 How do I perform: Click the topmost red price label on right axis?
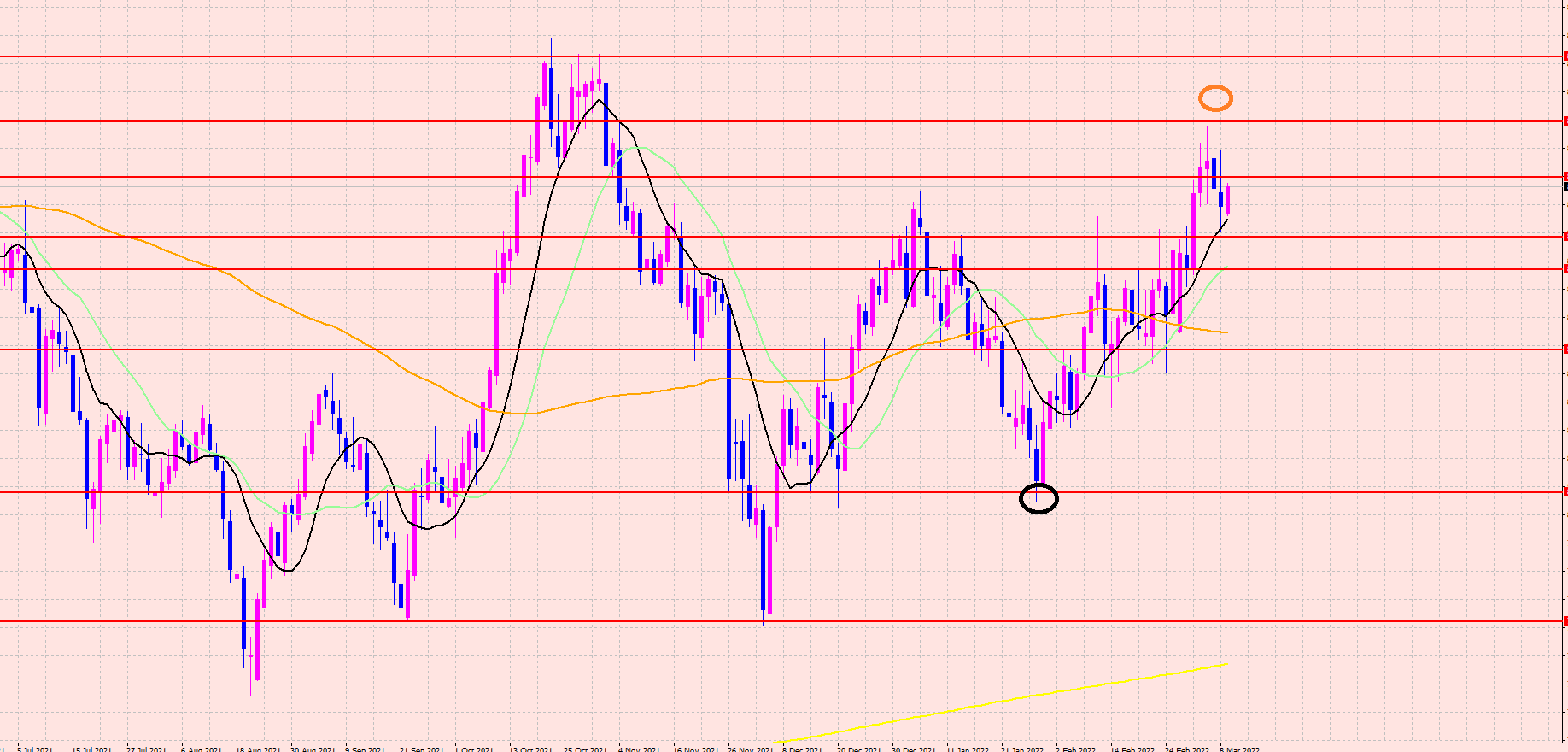click(x=1565, y=57)
